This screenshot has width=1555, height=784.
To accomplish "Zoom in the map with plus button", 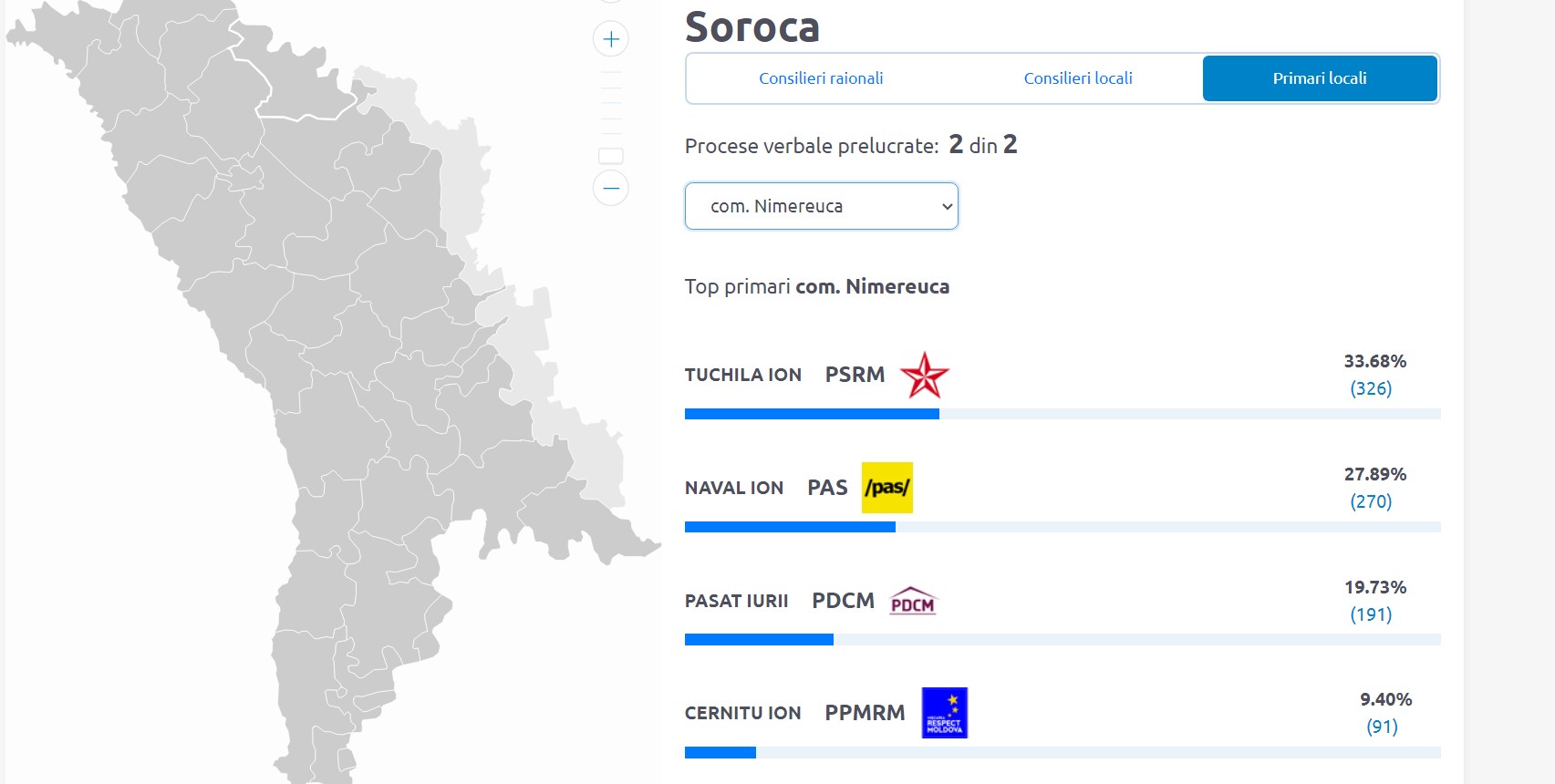I will click(x=611, y=39).
